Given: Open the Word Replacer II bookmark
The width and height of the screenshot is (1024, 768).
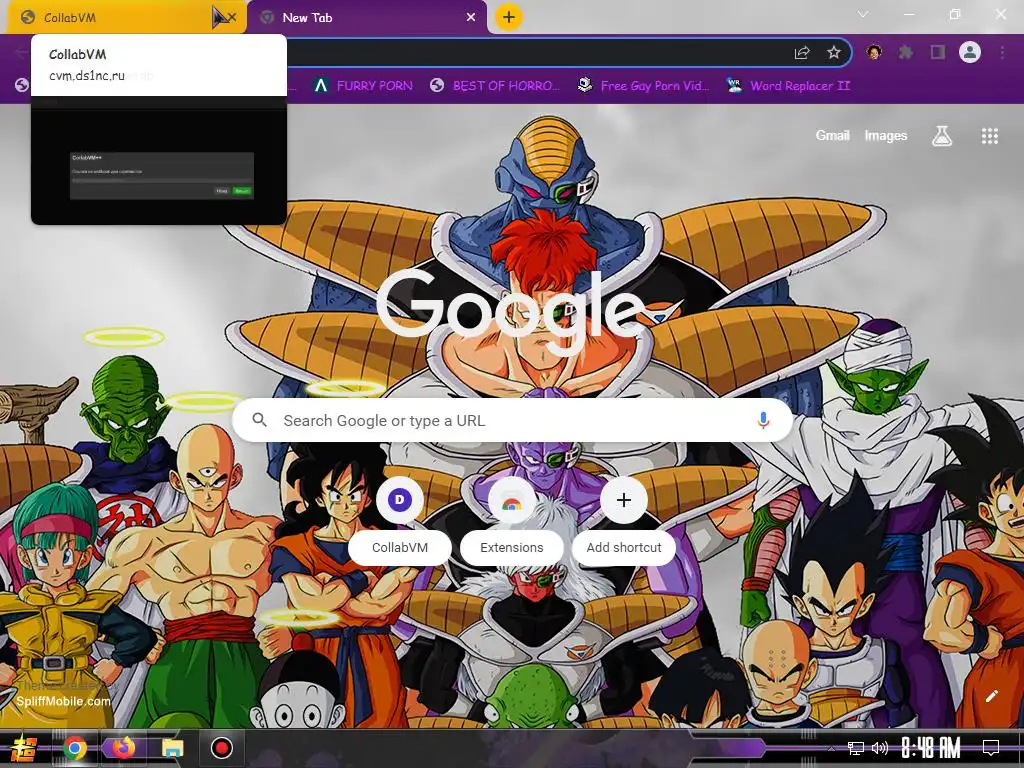Looking at the screenshot, I should click(x=788, y=86).
